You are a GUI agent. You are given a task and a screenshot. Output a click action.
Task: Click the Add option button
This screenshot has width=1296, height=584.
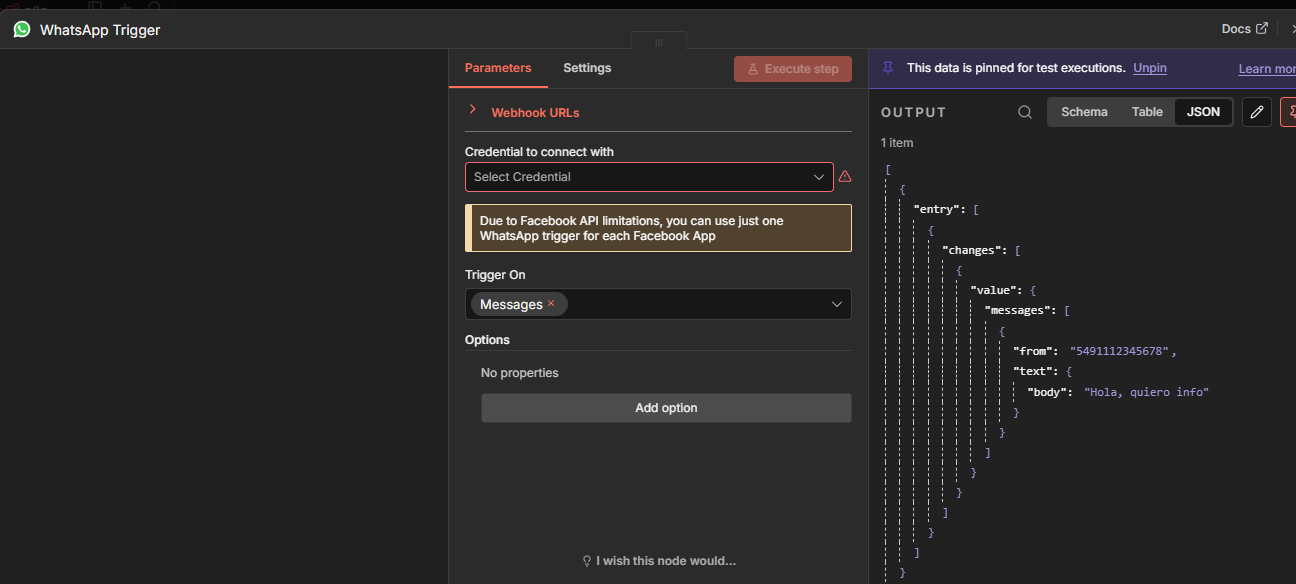click(x=666, y=408)
